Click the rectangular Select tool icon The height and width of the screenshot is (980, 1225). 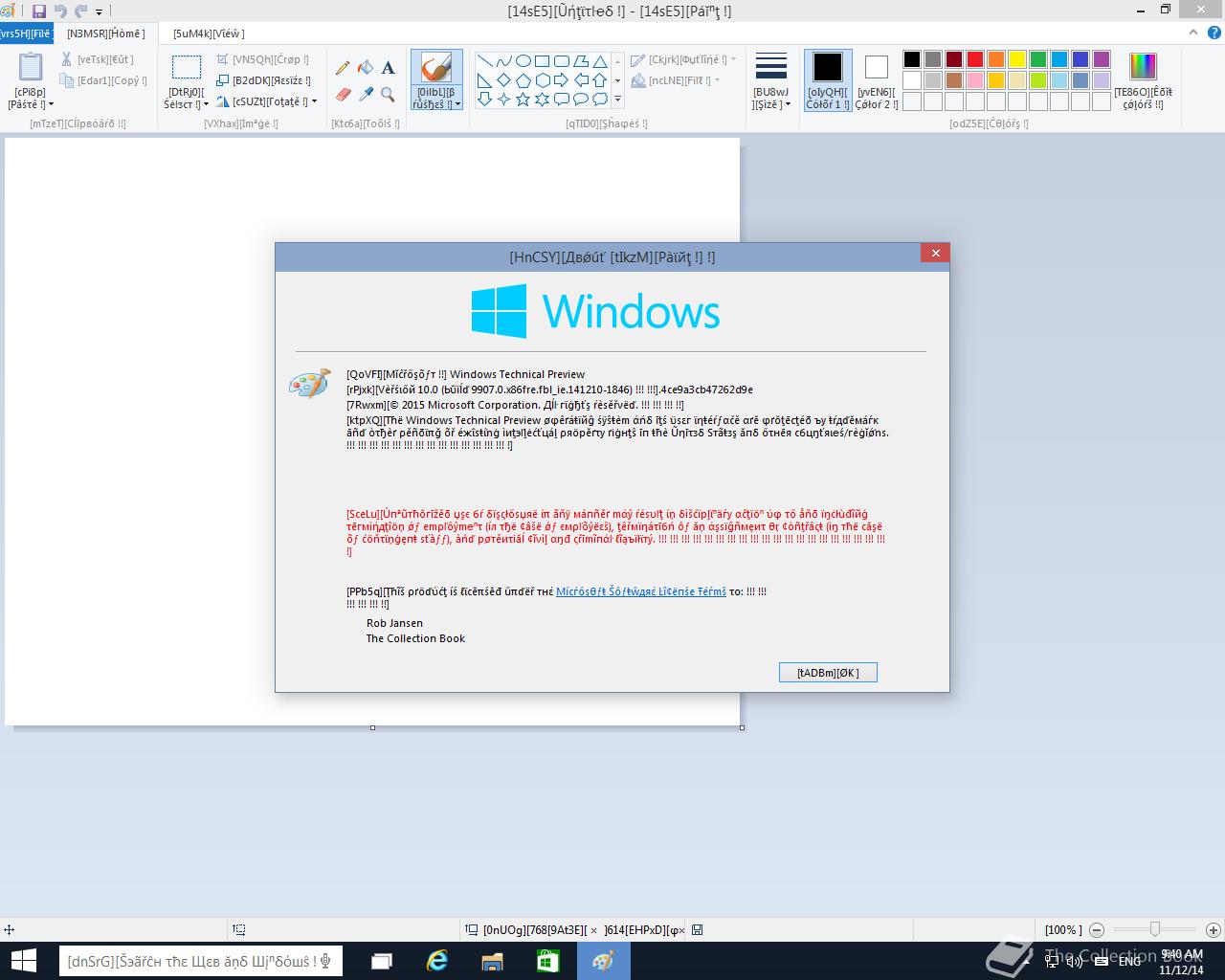186,68
